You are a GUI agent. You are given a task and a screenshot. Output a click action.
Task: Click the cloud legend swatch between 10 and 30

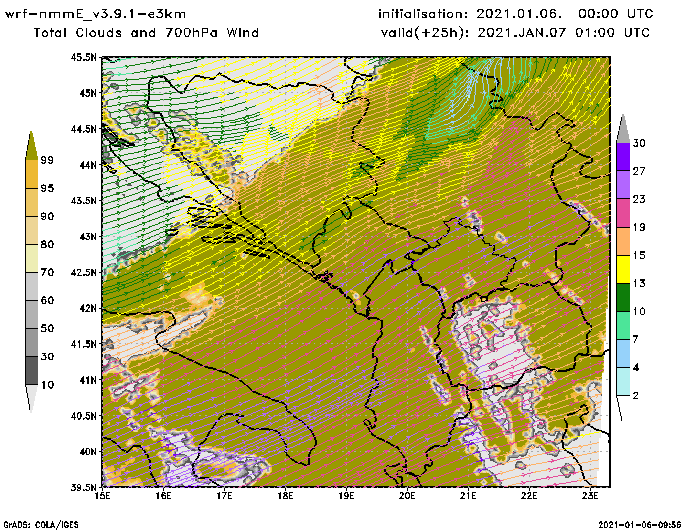(x=32, y=371)
